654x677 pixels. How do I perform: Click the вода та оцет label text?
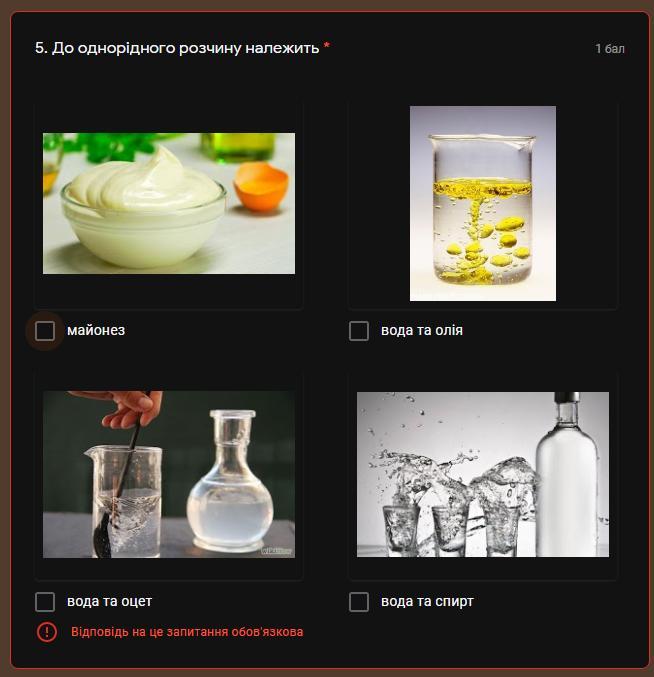[110, 601]
